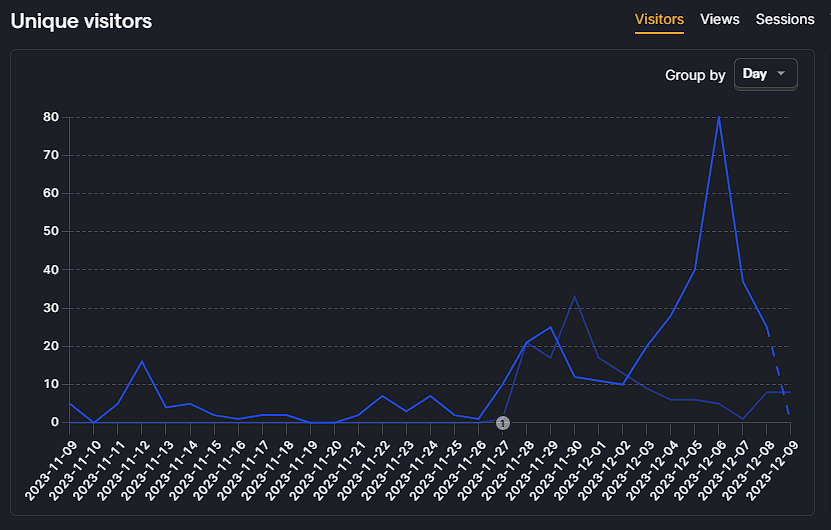The width and height of the screenshot is (831, 530).
Task: Select the Sessions tab
Action: click(784, 20)
